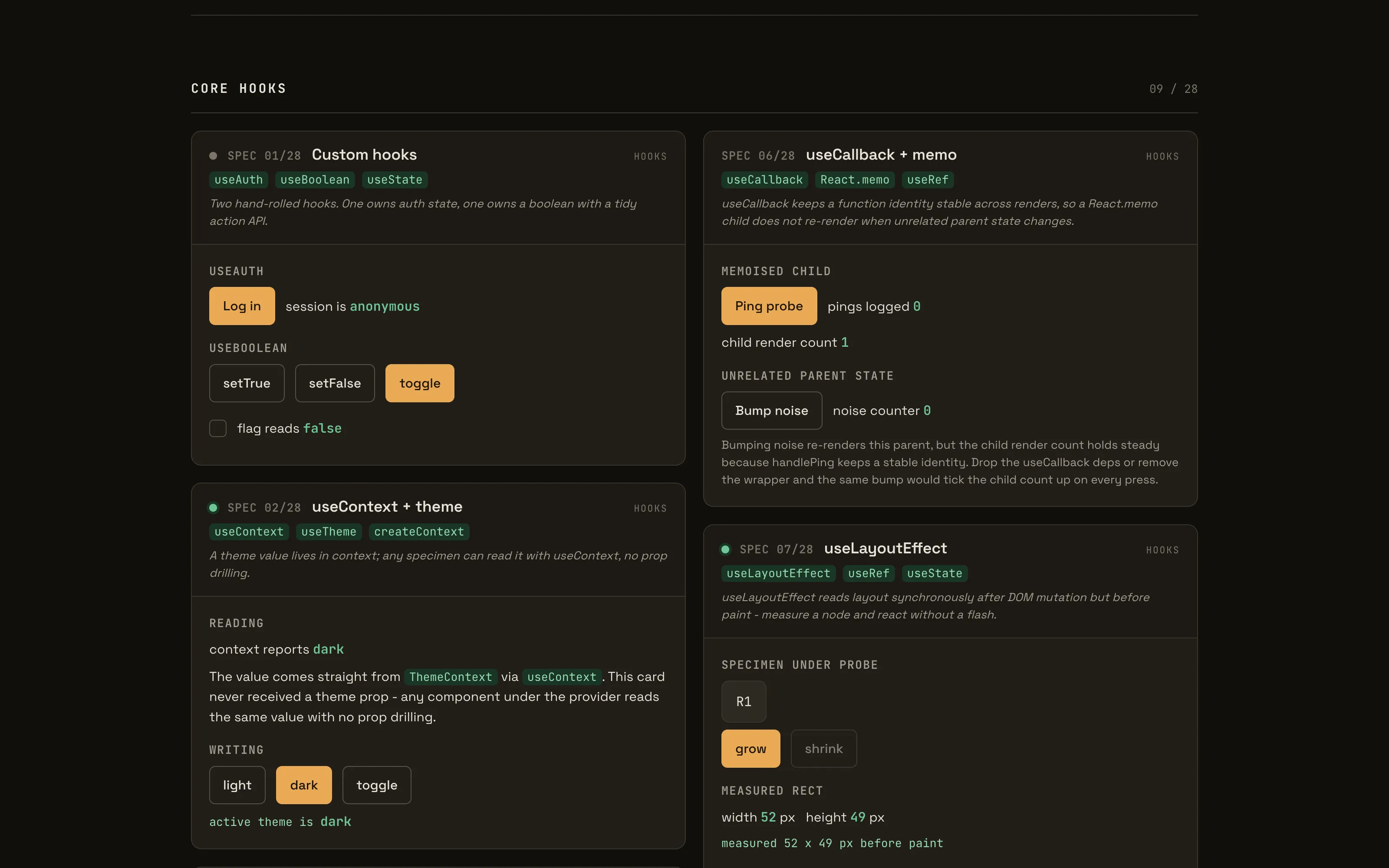This screenshot has width=1389, height=868.
Task: Click HOOKS label on Custom hooks card
Action: 650,156
